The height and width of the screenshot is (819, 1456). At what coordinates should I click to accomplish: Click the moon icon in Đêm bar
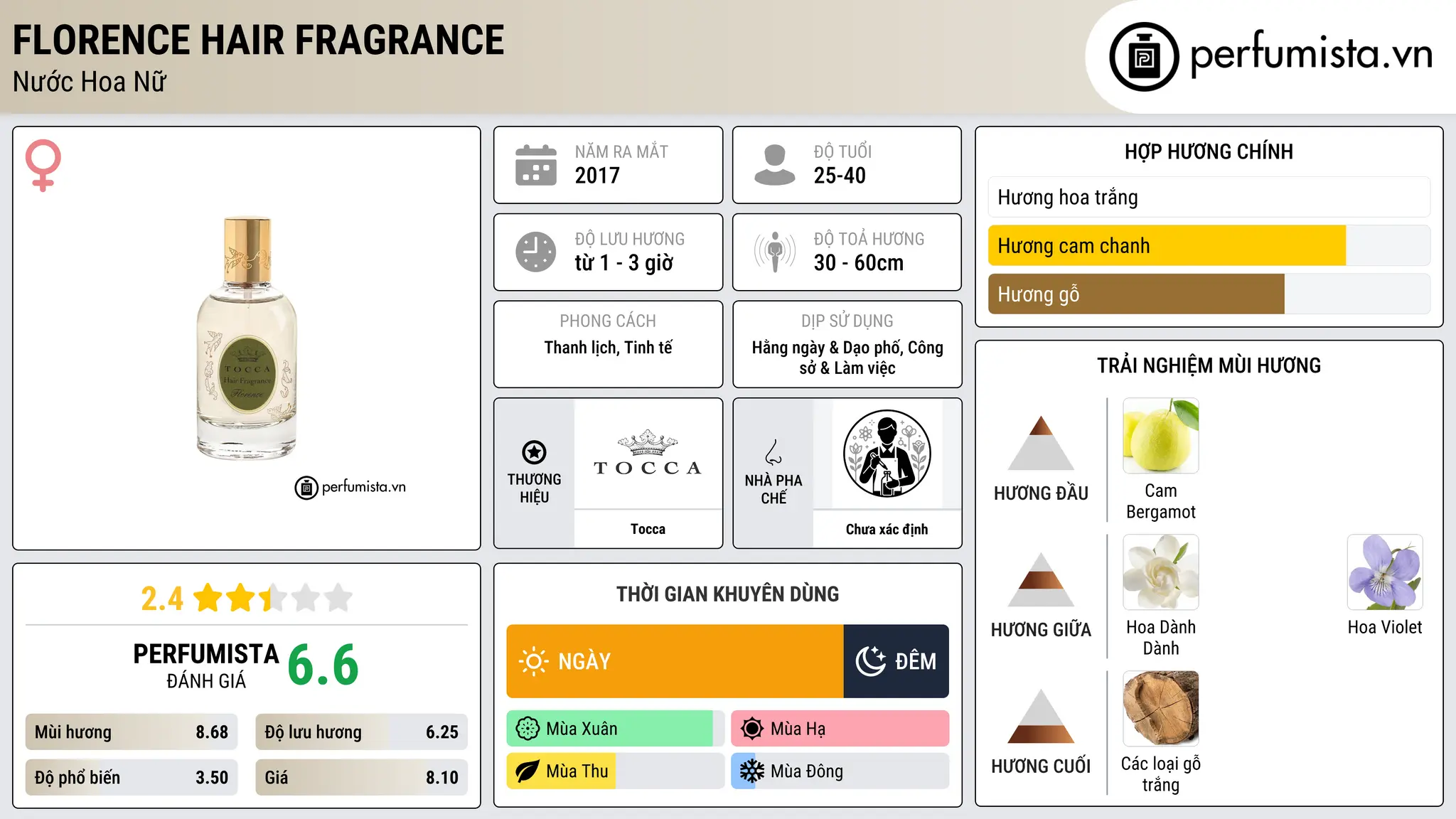[870, 661]
